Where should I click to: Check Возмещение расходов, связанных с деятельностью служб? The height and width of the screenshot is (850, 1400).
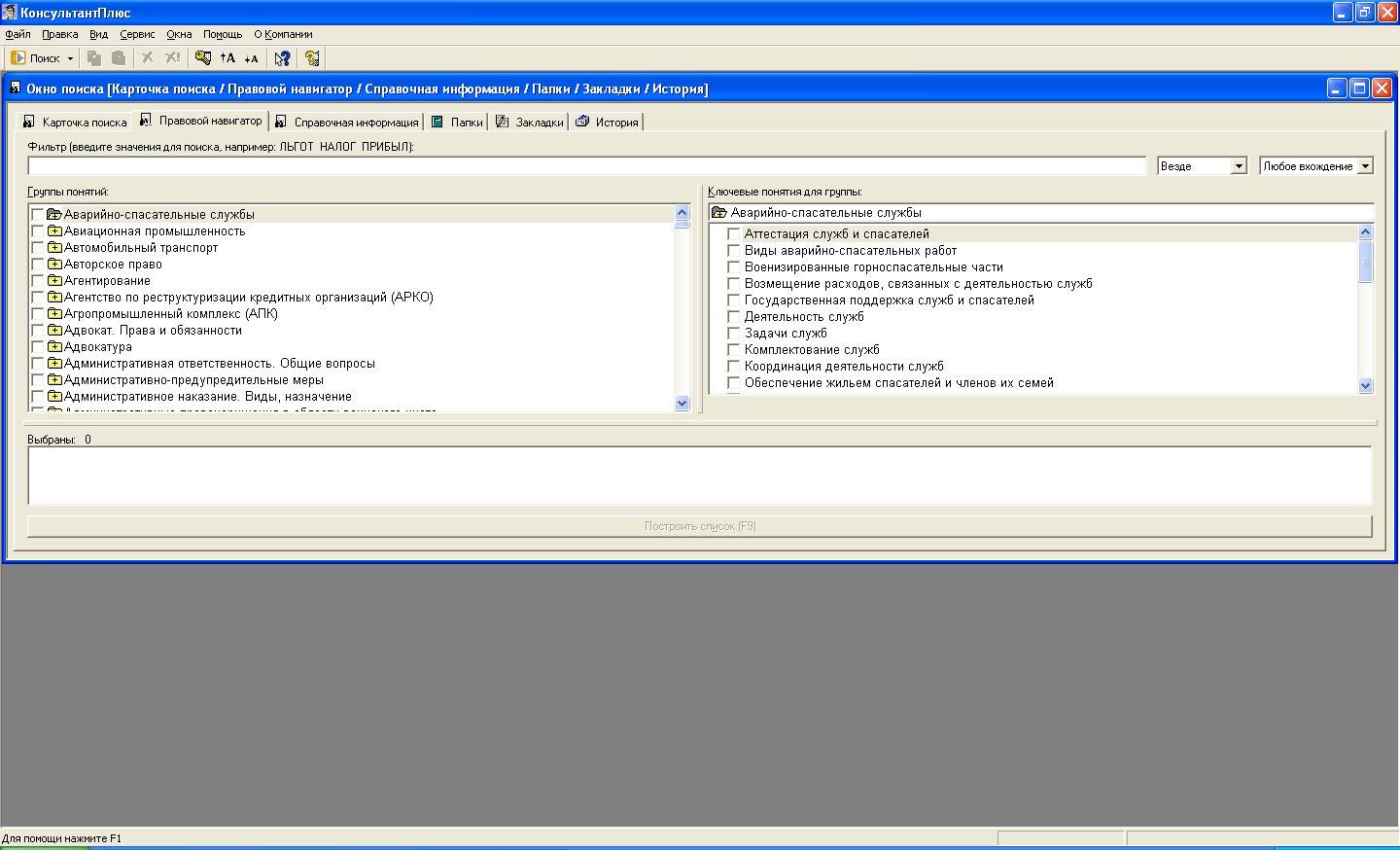(734, 284)
